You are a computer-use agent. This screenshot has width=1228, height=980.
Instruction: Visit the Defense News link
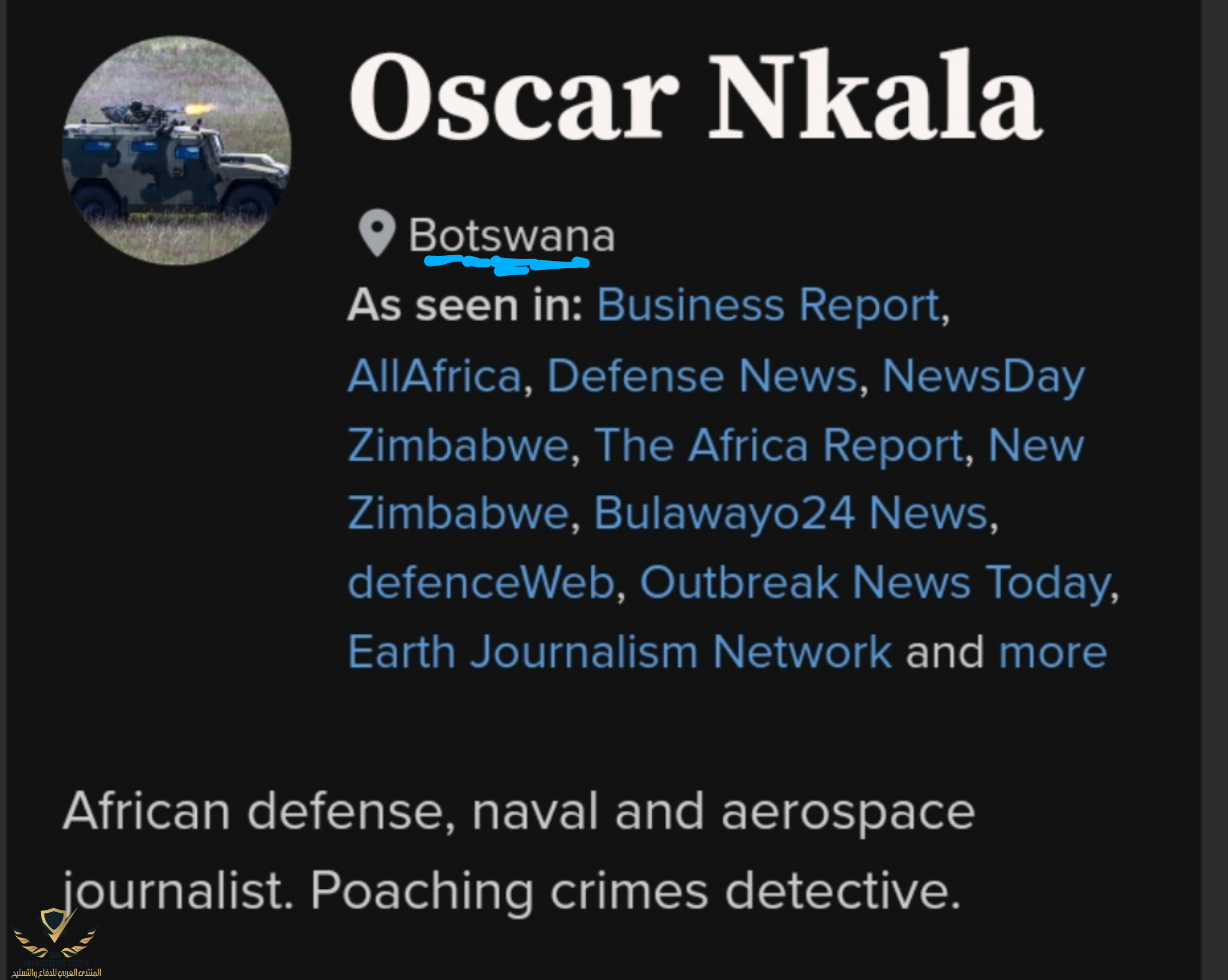pyautogui.click(x=702, y=376)
